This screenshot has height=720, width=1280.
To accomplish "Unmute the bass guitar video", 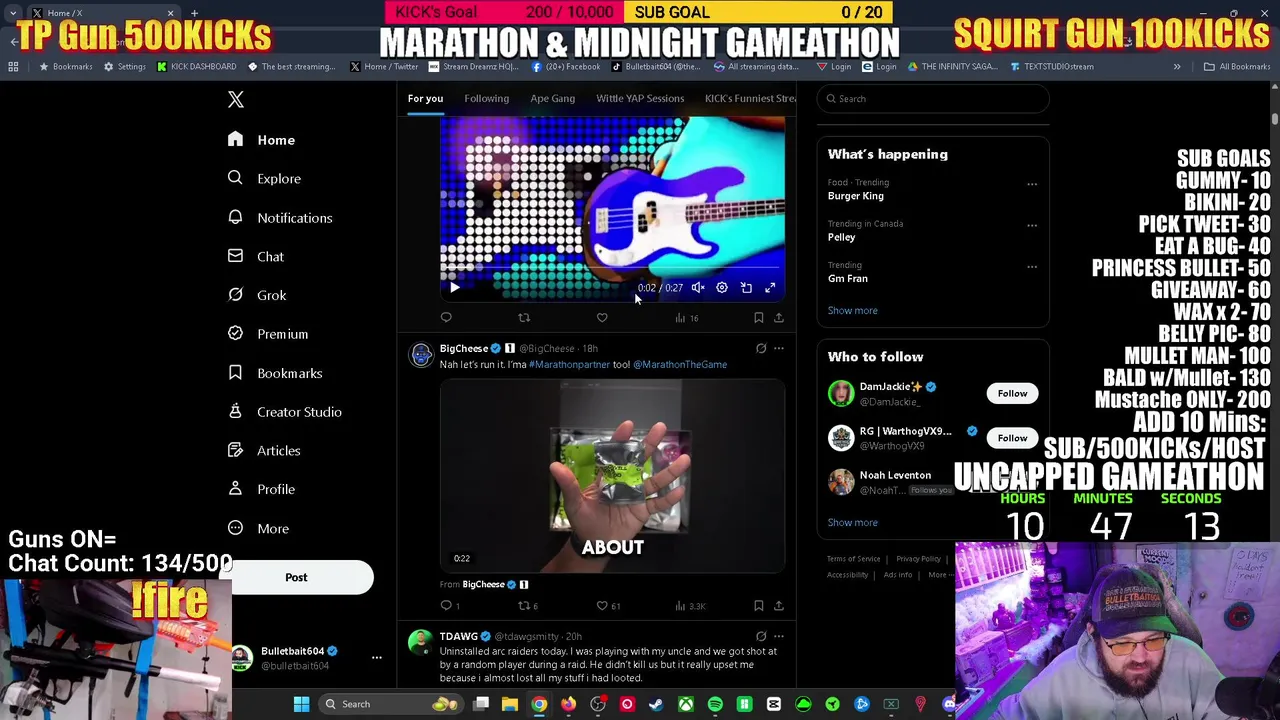I will coord(698,288).
